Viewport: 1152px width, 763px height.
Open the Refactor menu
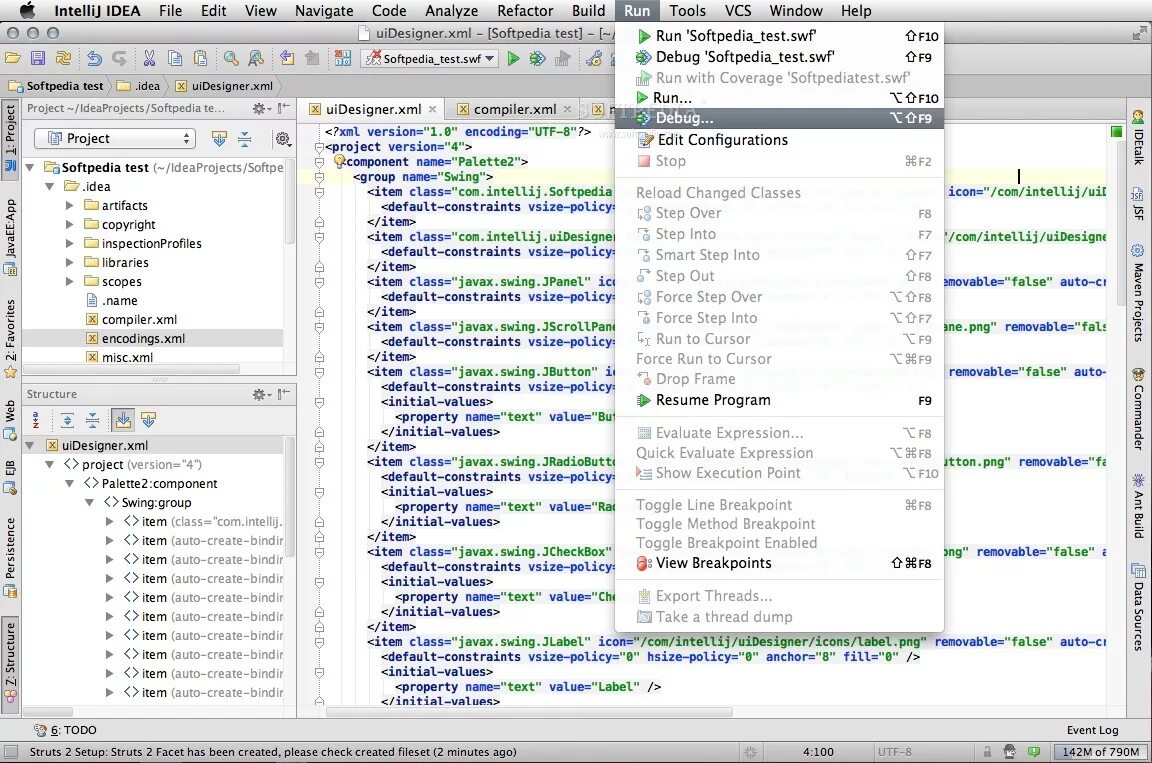pos(525,10)
